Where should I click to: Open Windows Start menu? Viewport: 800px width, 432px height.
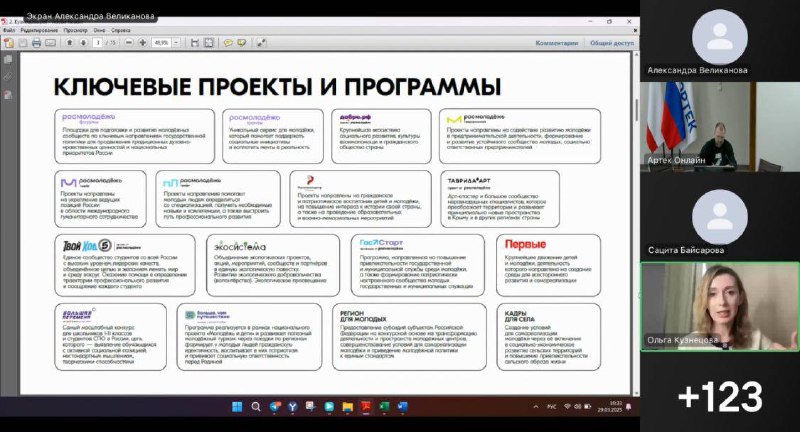click(237, 406)
